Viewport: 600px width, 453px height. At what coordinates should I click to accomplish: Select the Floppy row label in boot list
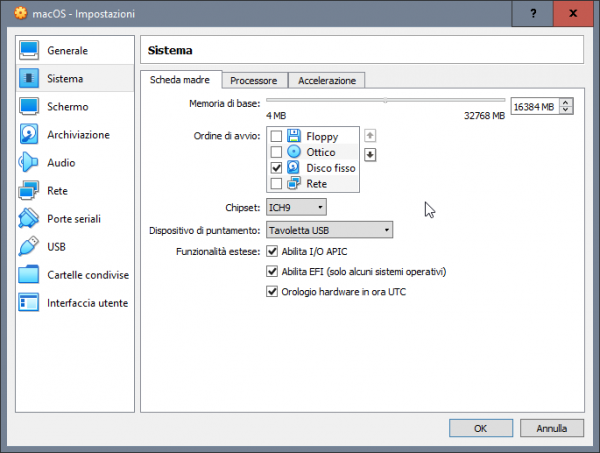coord(322,137)
